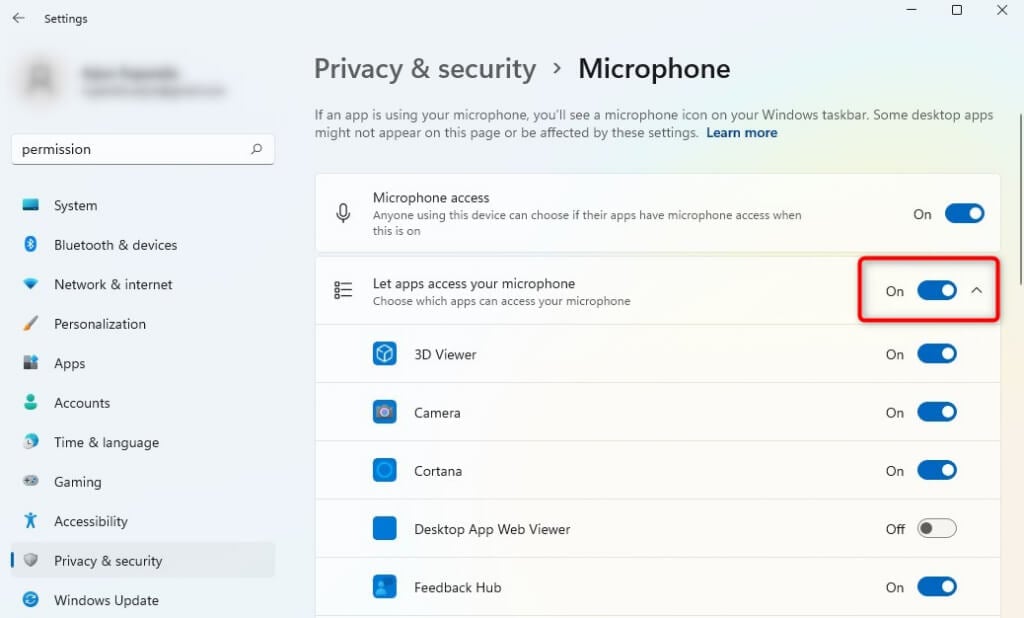
Task: Click the search magnifier icon
Action: point(257,149)
